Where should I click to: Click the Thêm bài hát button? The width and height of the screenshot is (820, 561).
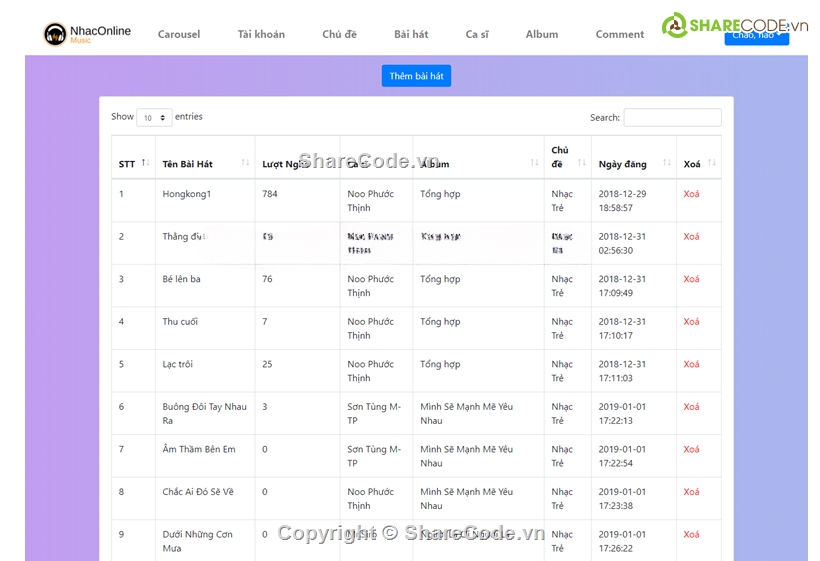click(x=416, y=76)
